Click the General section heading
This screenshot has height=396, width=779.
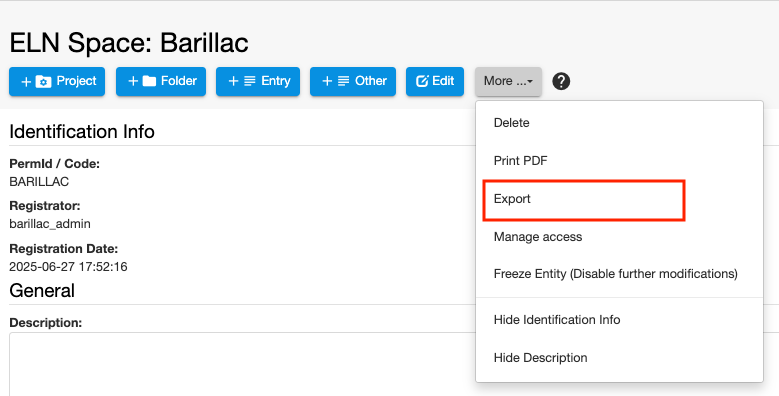42,291
